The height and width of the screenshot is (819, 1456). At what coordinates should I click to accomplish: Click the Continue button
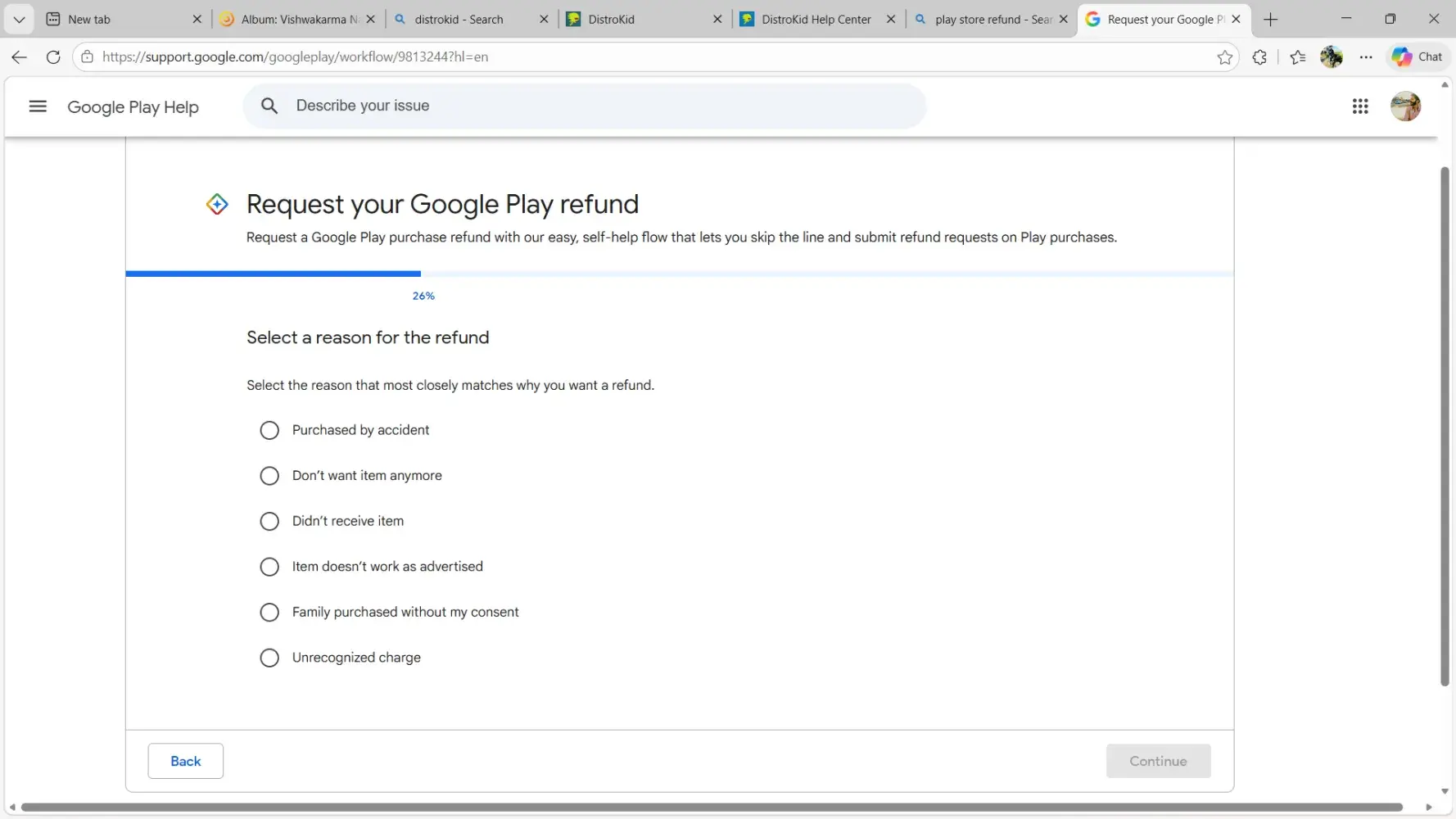pyautogui.click(x=1157, y=762)
